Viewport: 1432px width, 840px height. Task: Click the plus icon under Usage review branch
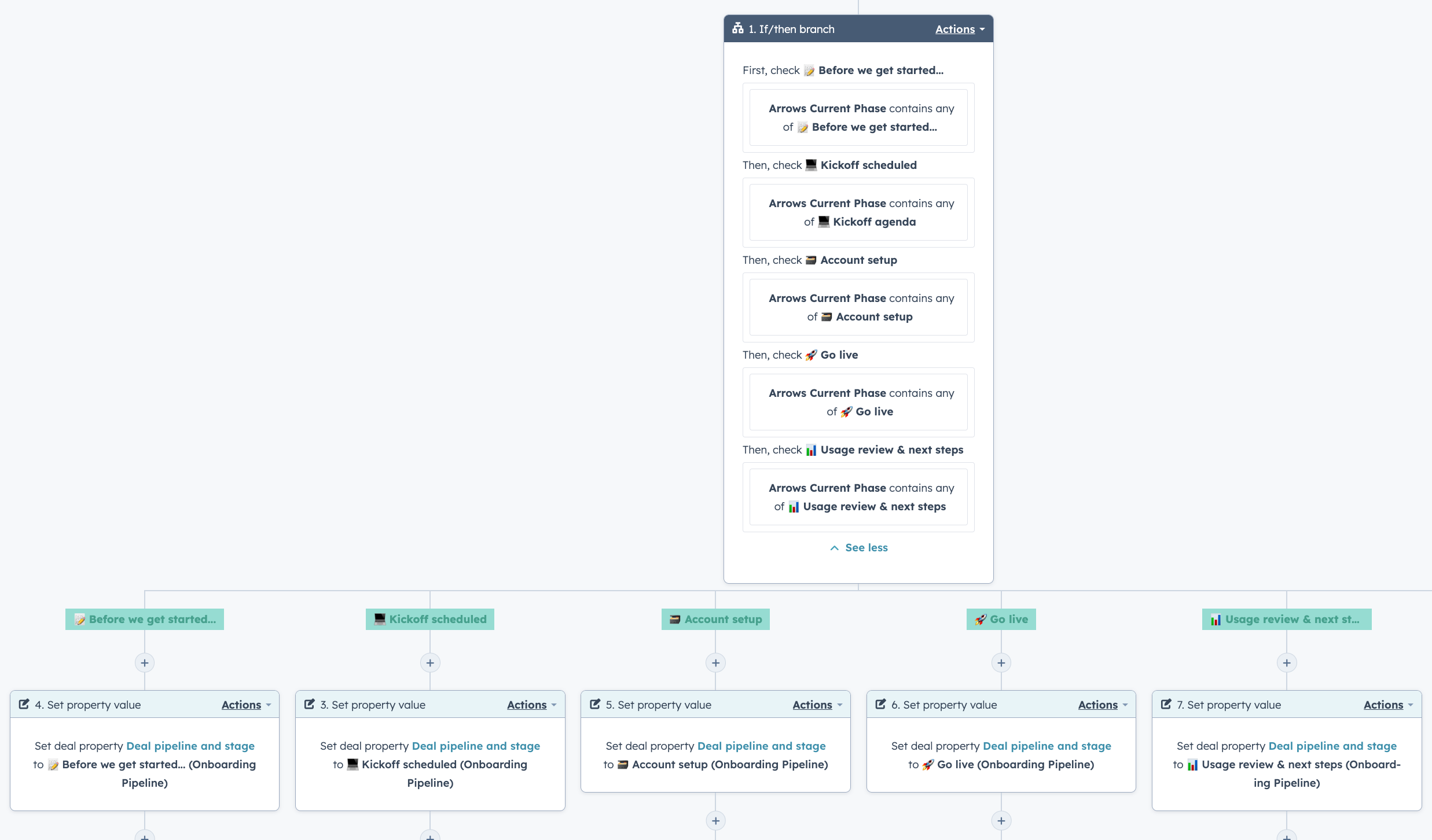1286,662
